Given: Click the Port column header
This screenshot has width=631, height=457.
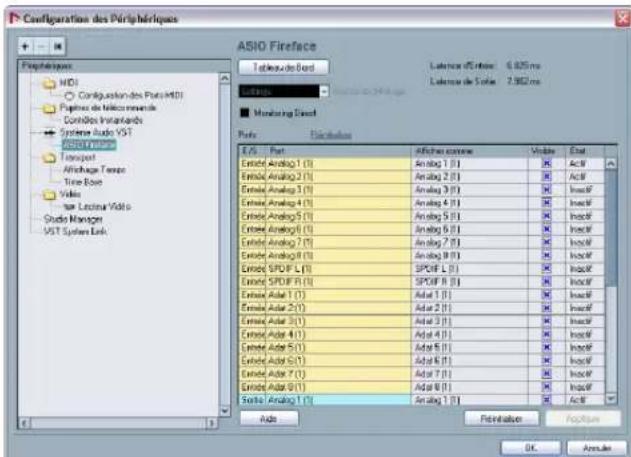Looking at the screenshot, I should tap(338, 151).
